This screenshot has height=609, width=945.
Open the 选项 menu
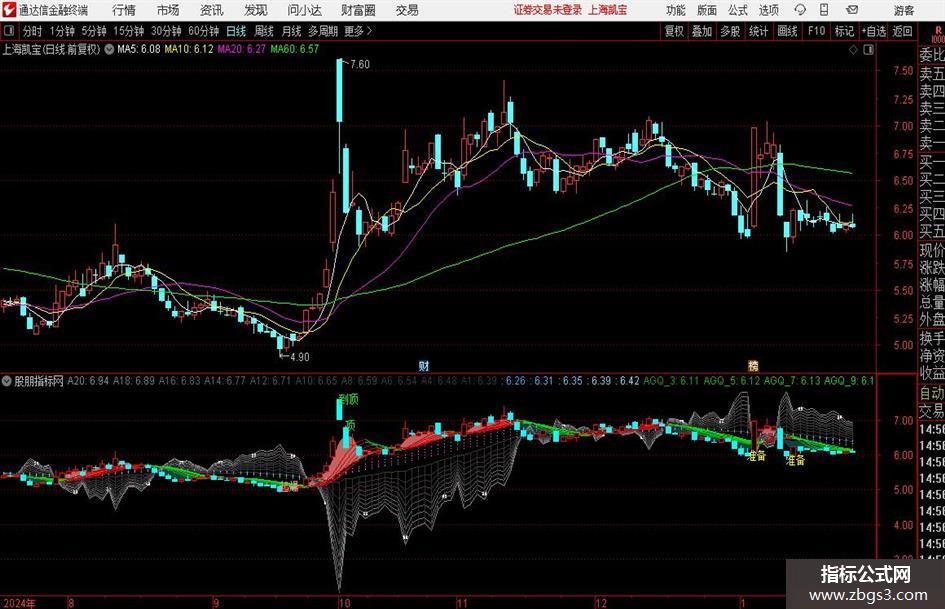[x=769, y=10]
